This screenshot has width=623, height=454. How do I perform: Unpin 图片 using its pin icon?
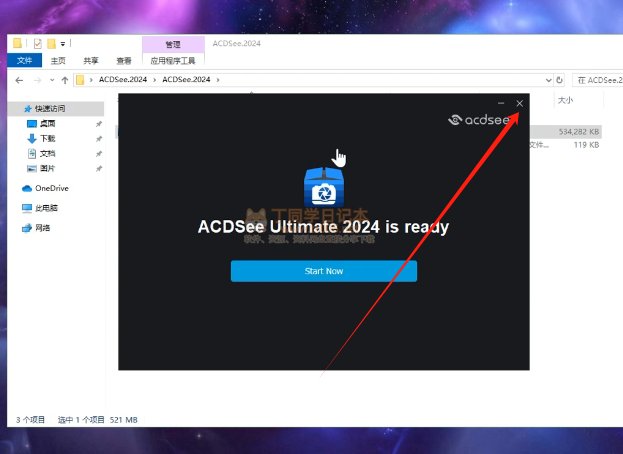point(99,169)
